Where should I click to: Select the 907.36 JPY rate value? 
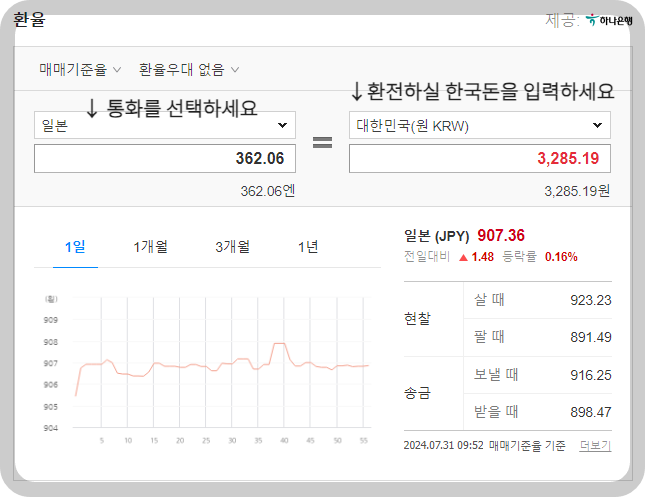[x=501, y=236]
